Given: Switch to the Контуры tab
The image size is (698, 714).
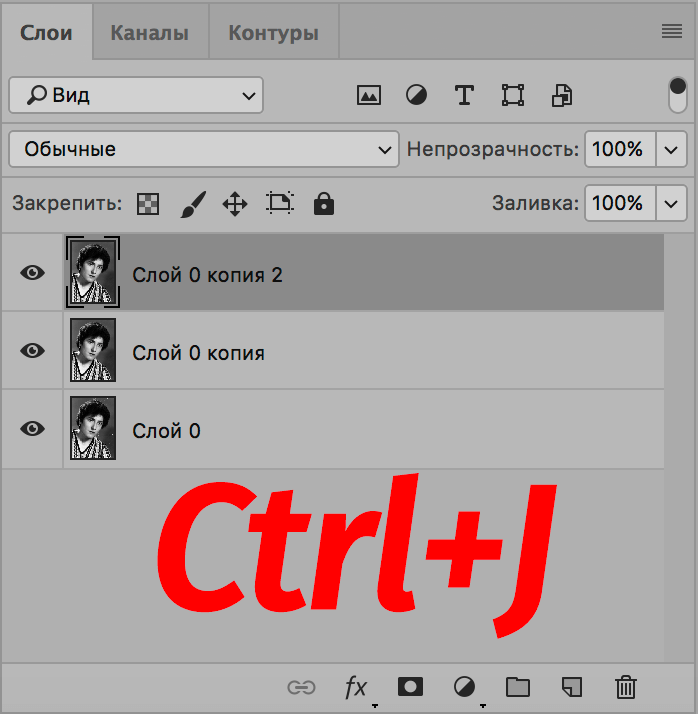Looking at the screenshot, I should (x=273, y=33).
